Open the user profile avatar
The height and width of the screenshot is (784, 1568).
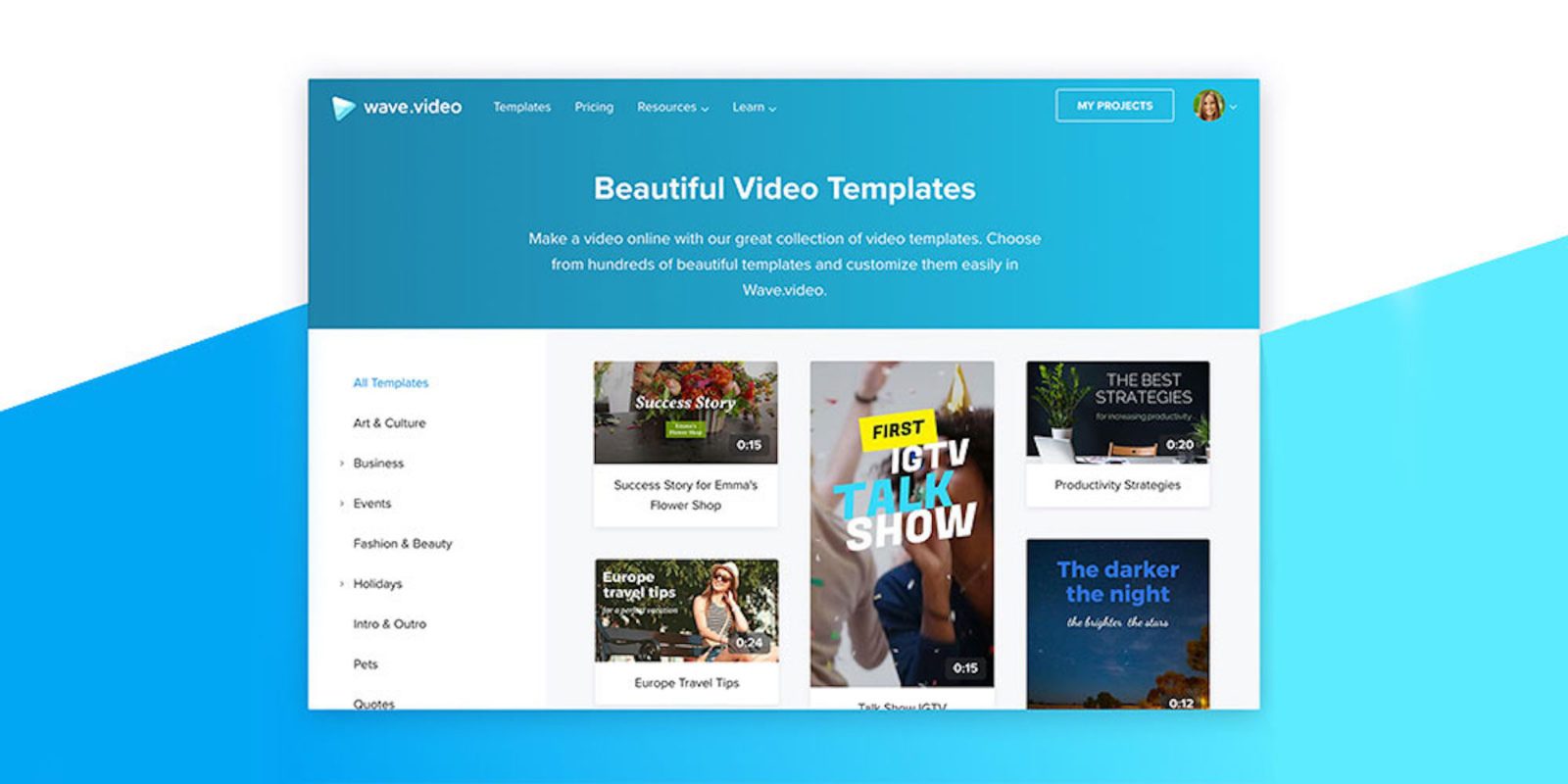[1208, 106]
